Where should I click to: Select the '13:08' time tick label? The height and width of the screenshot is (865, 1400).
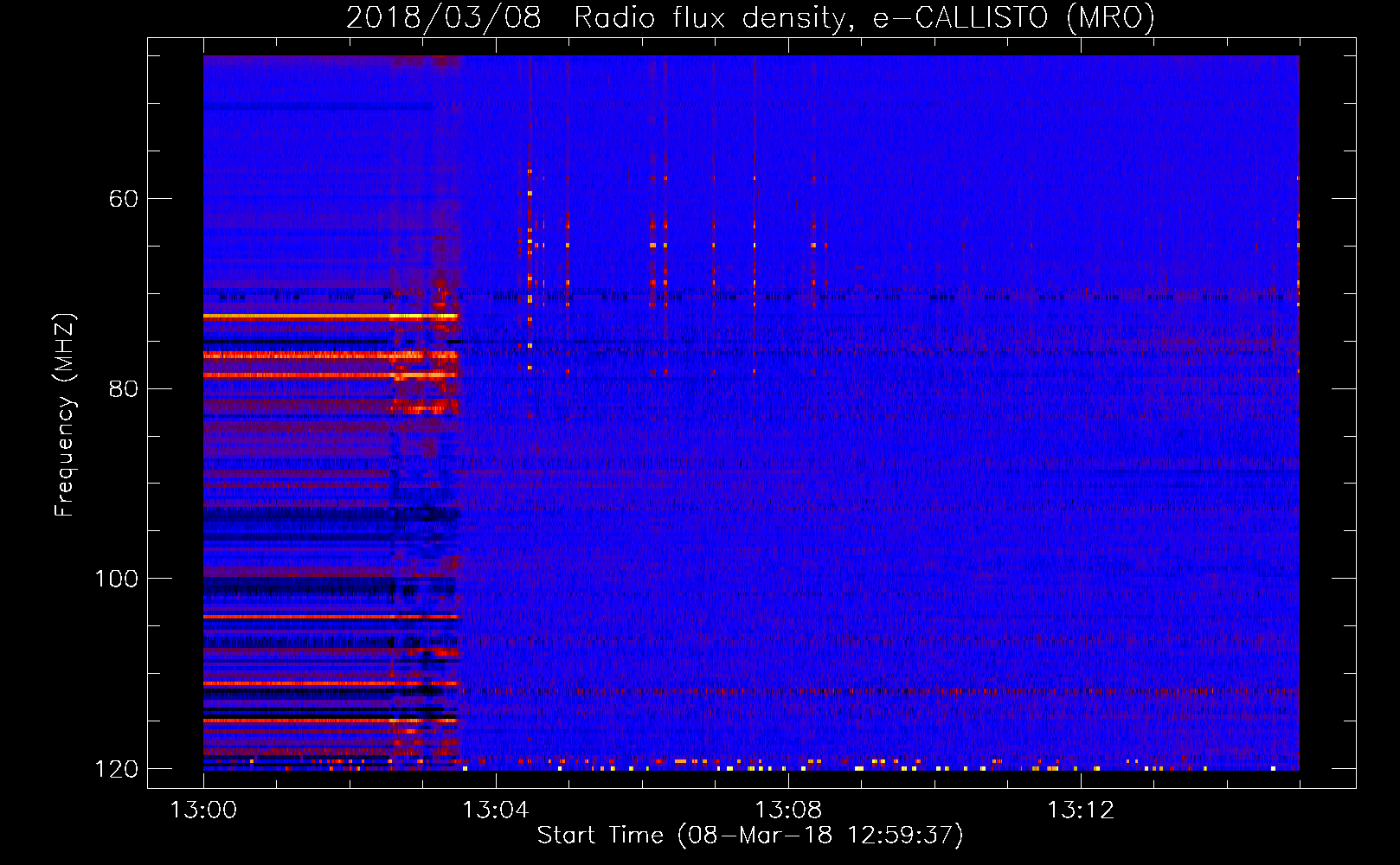pyautogui.click(x=787, y=811)
